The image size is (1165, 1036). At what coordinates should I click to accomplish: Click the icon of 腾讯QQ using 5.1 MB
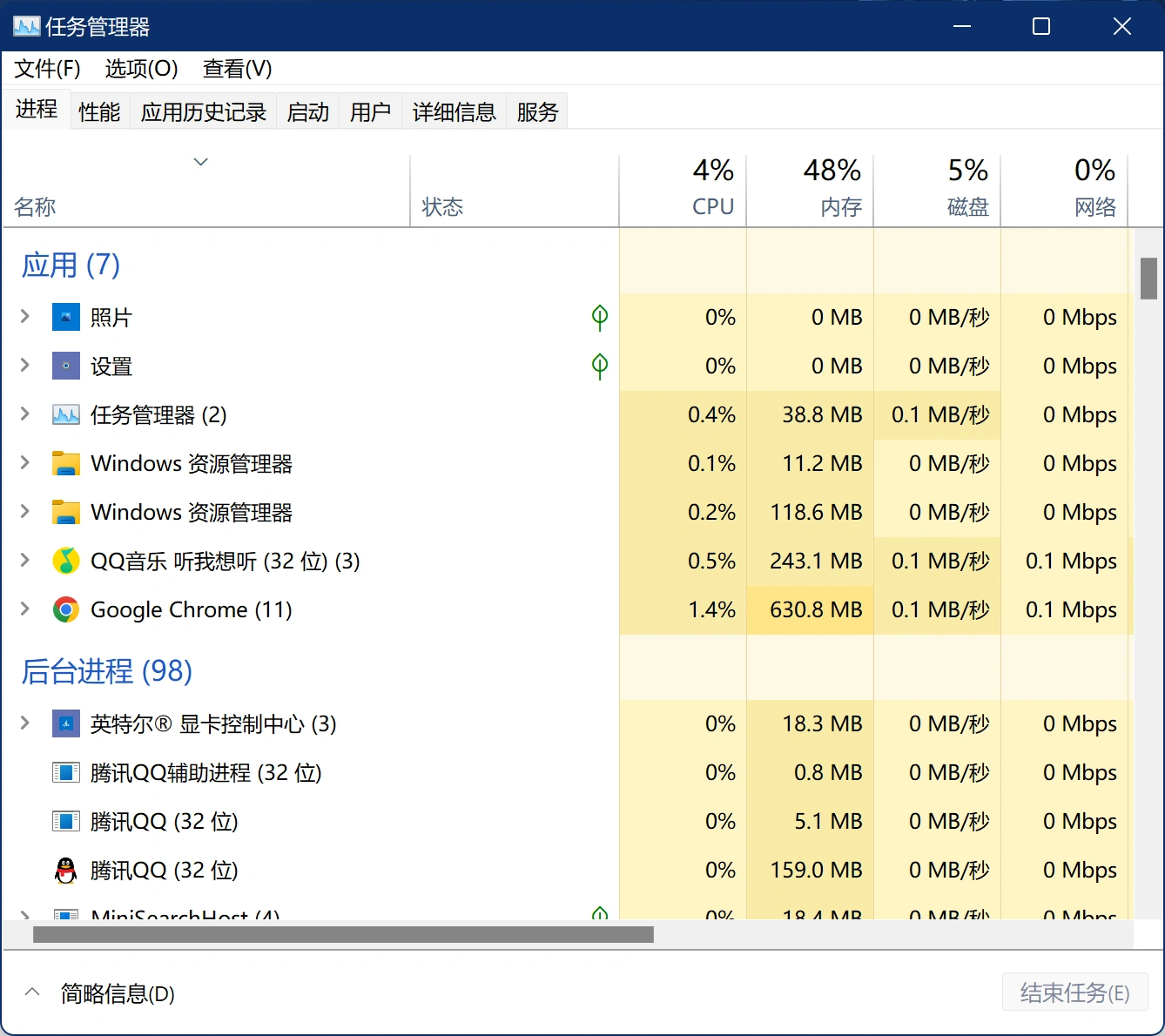coord(66,821)
